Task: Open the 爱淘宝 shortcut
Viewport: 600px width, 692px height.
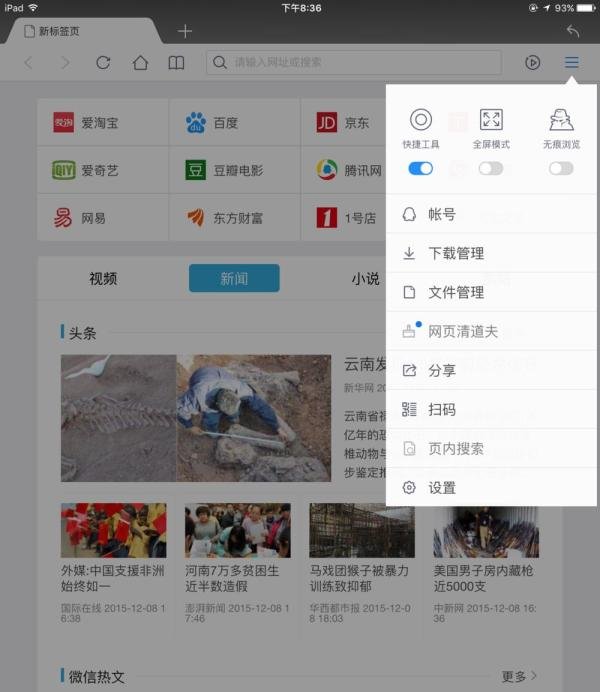Action: pyautogui.click(x=103, y=122)
